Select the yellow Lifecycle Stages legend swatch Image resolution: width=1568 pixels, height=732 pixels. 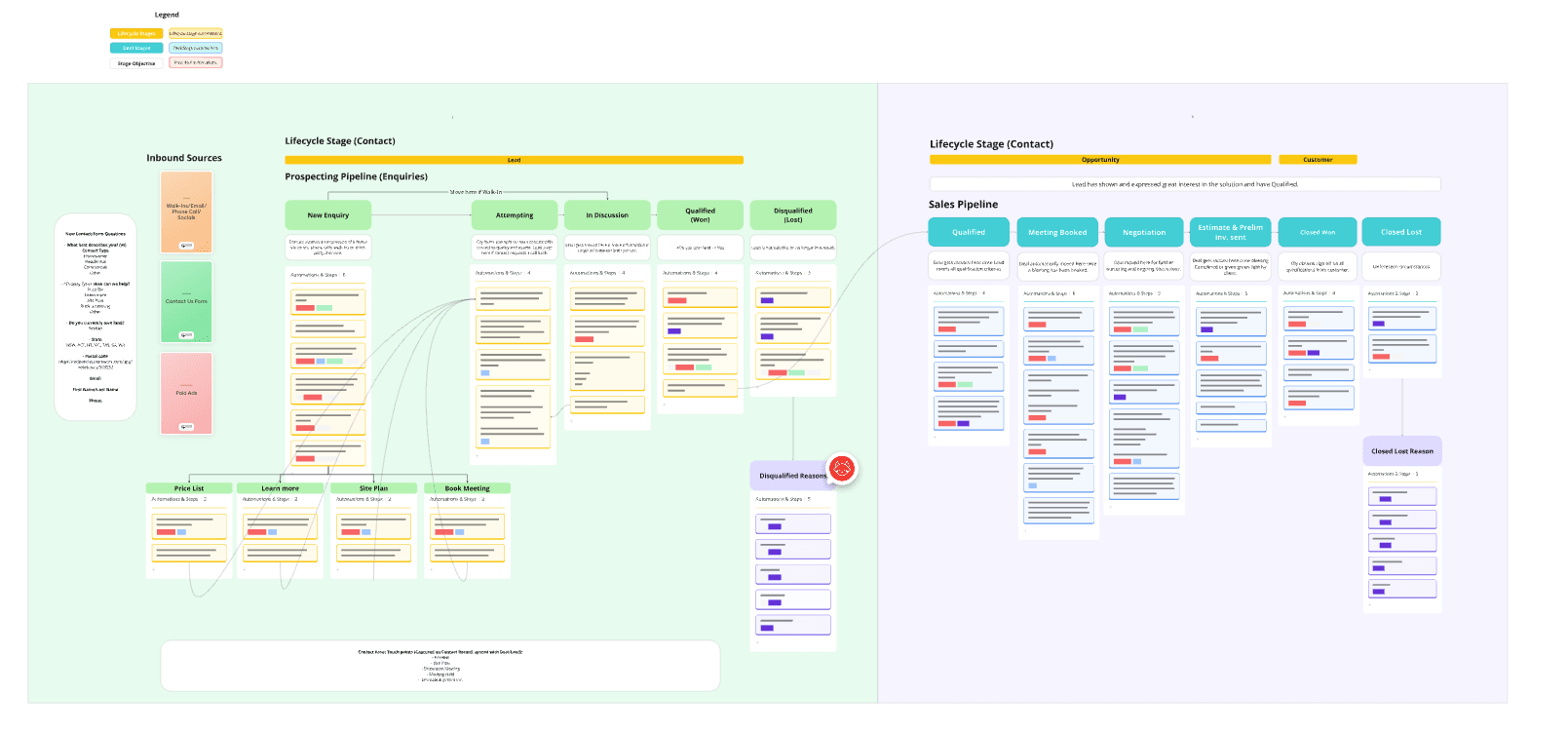pyautogui.click(x=136, y=33)
